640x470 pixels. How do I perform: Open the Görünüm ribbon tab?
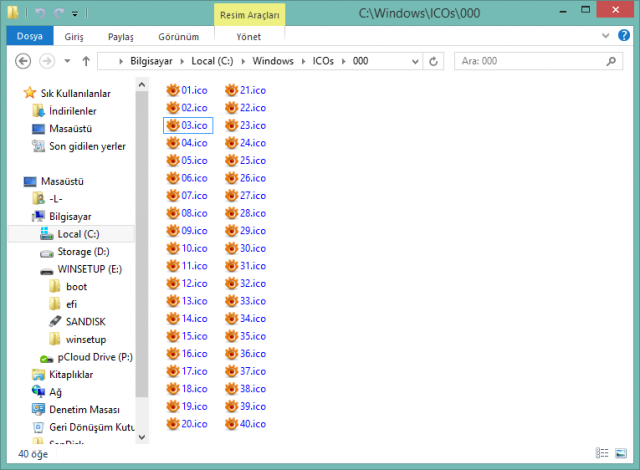point(178,37)
